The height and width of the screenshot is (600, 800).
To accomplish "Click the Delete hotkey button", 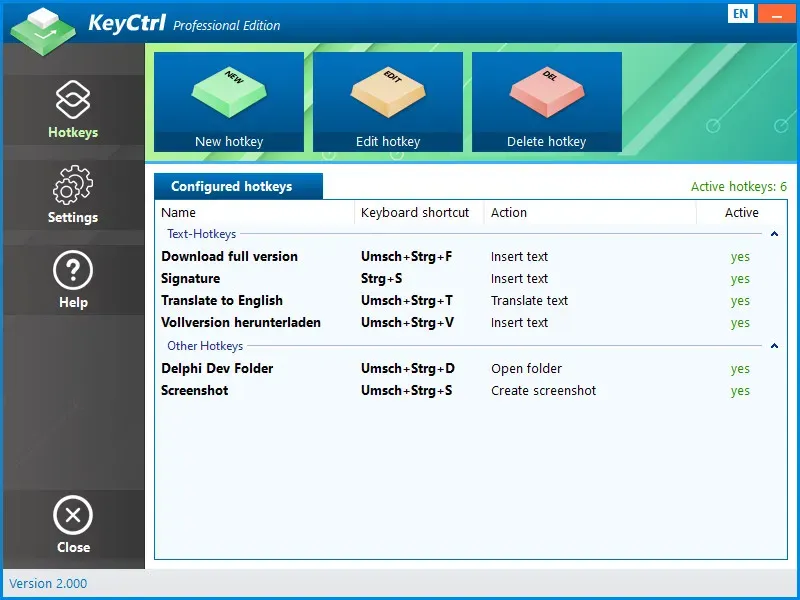I will (x=546, y=141).
